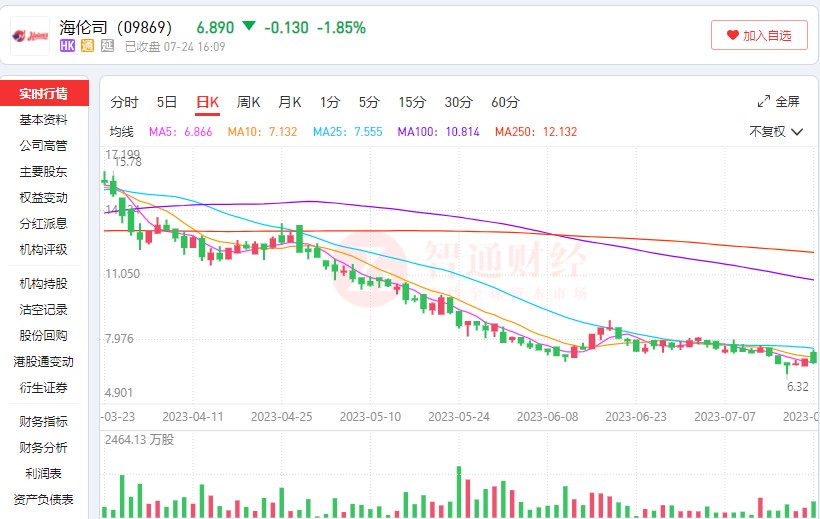Screen dimensions: 820x519
Task: Switch to the 5分 interval
Action: point(369,102)
